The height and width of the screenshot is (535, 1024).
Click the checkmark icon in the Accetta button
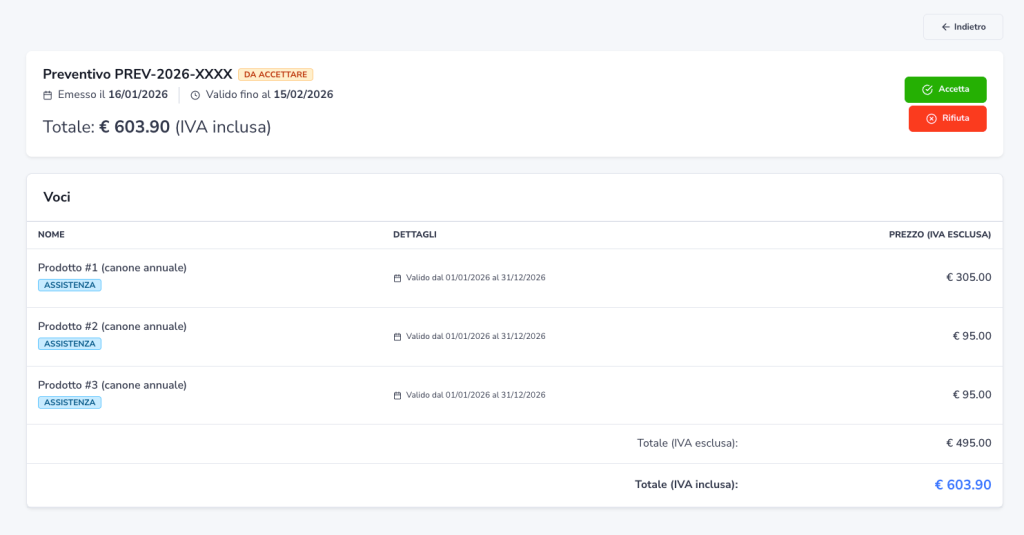[x=927, y=90]
